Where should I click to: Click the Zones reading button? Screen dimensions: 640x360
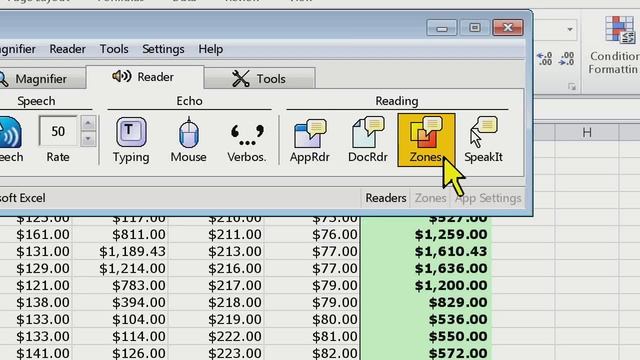[x=426, y=140]
